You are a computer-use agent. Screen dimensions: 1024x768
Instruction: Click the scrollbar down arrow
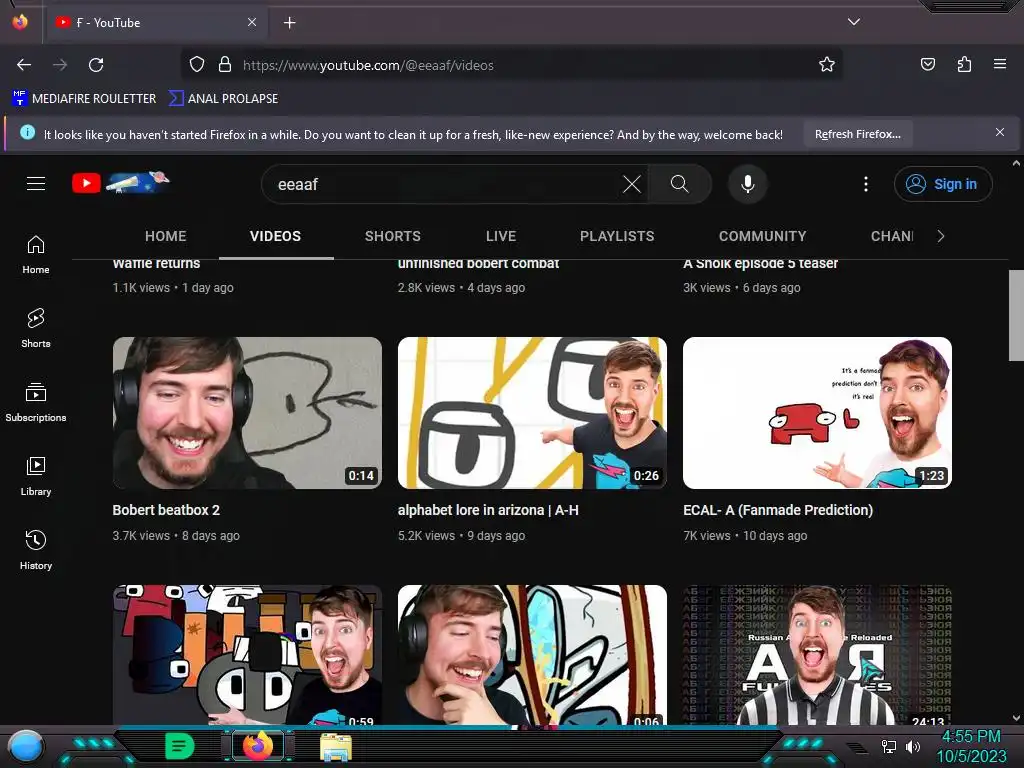coord(1016,718)
